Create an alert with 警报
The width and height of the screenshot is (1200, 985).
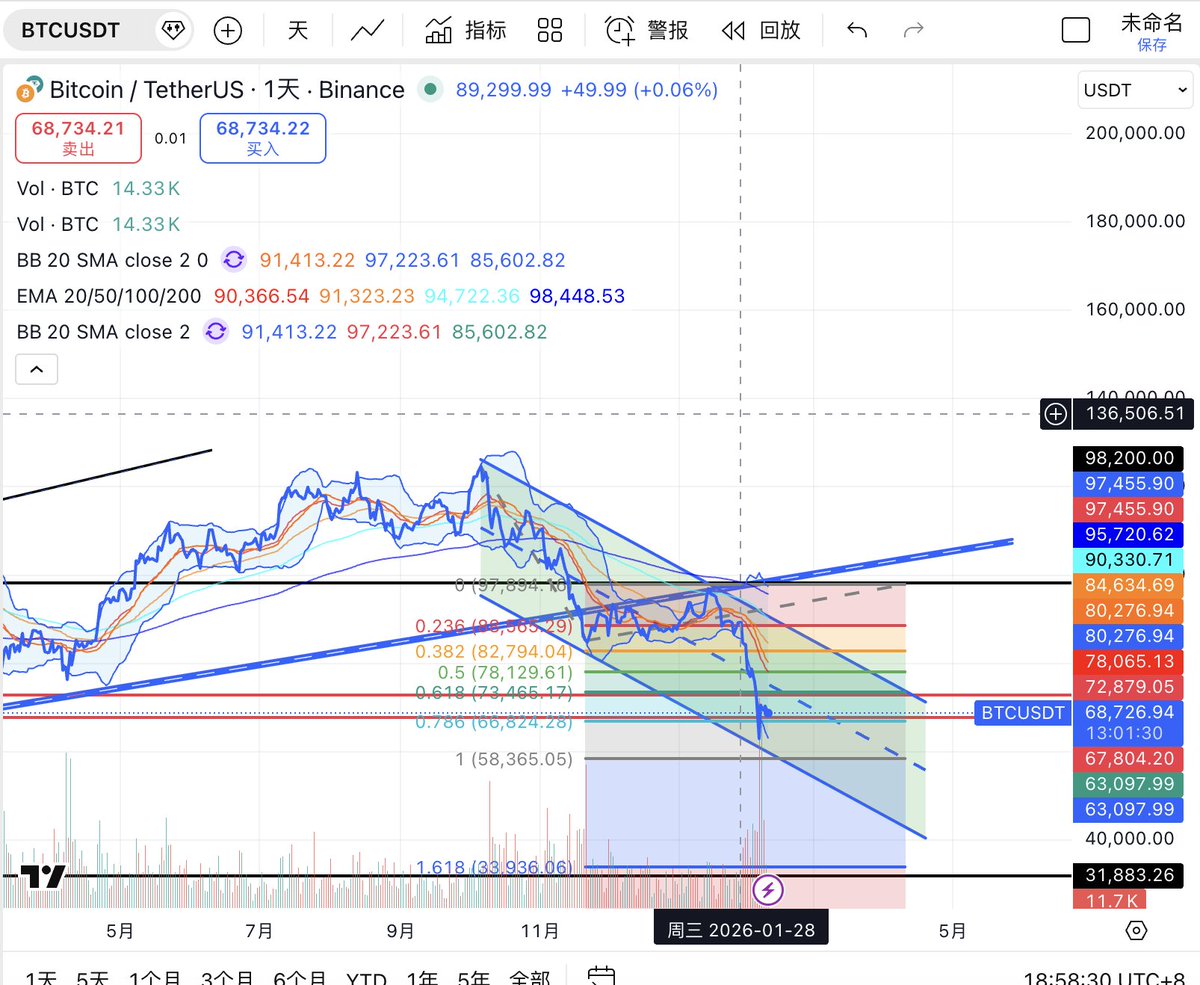click(647, 30)
